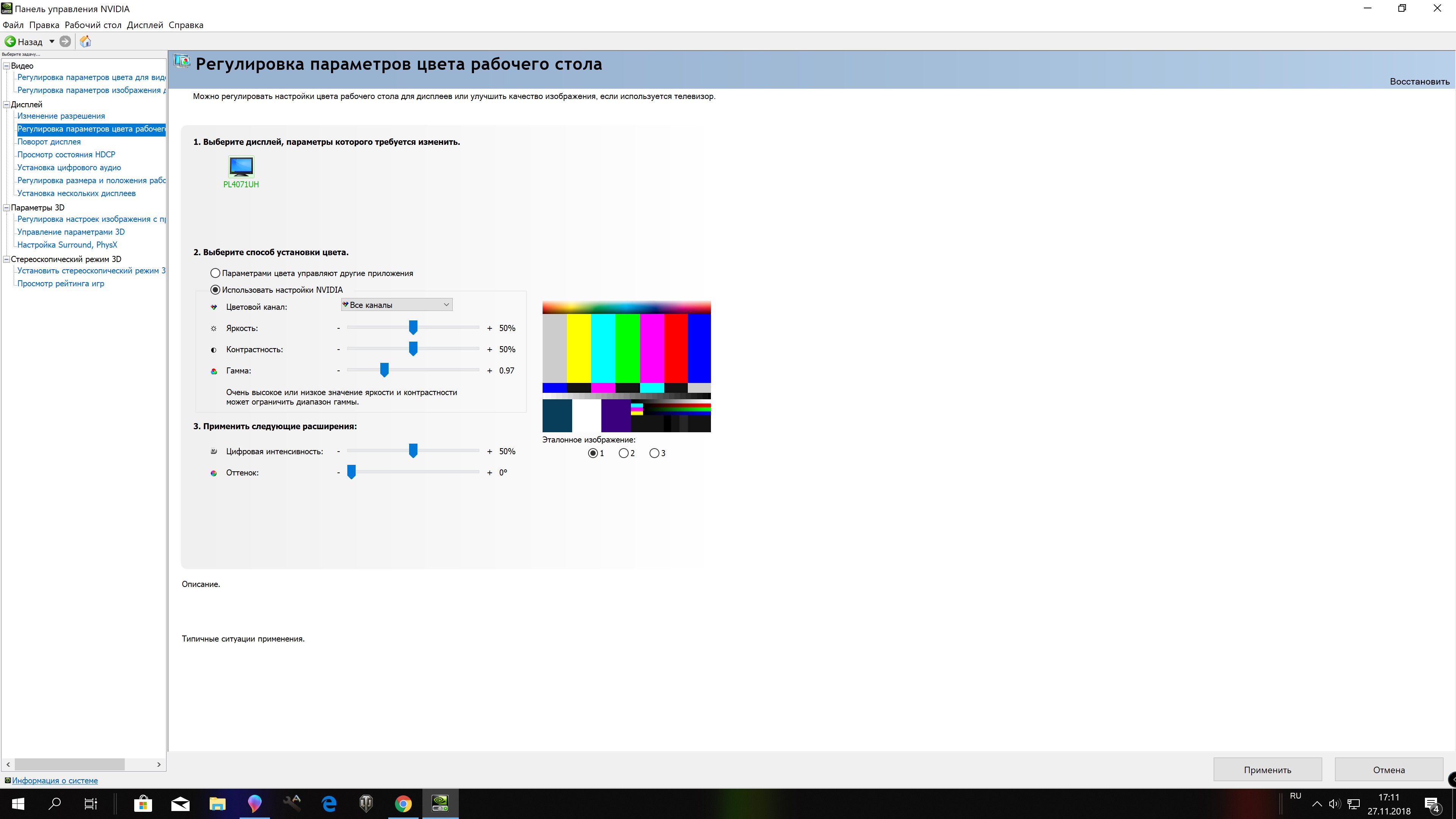This screenshot has height=819, width=1456.
Task: Open the World of Tanks taskbar icon
Action: point(366,803)
